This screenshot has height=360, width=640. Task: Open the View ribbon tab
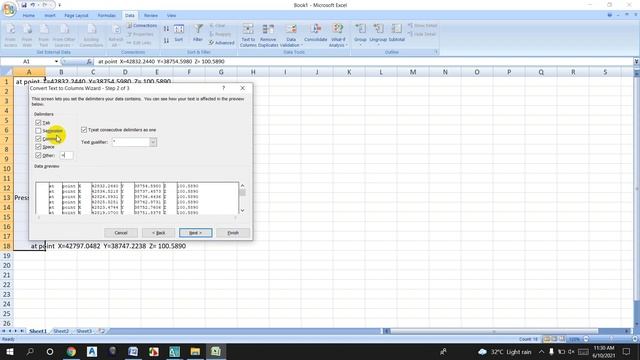pyautogui.click(x=171, y=16)
